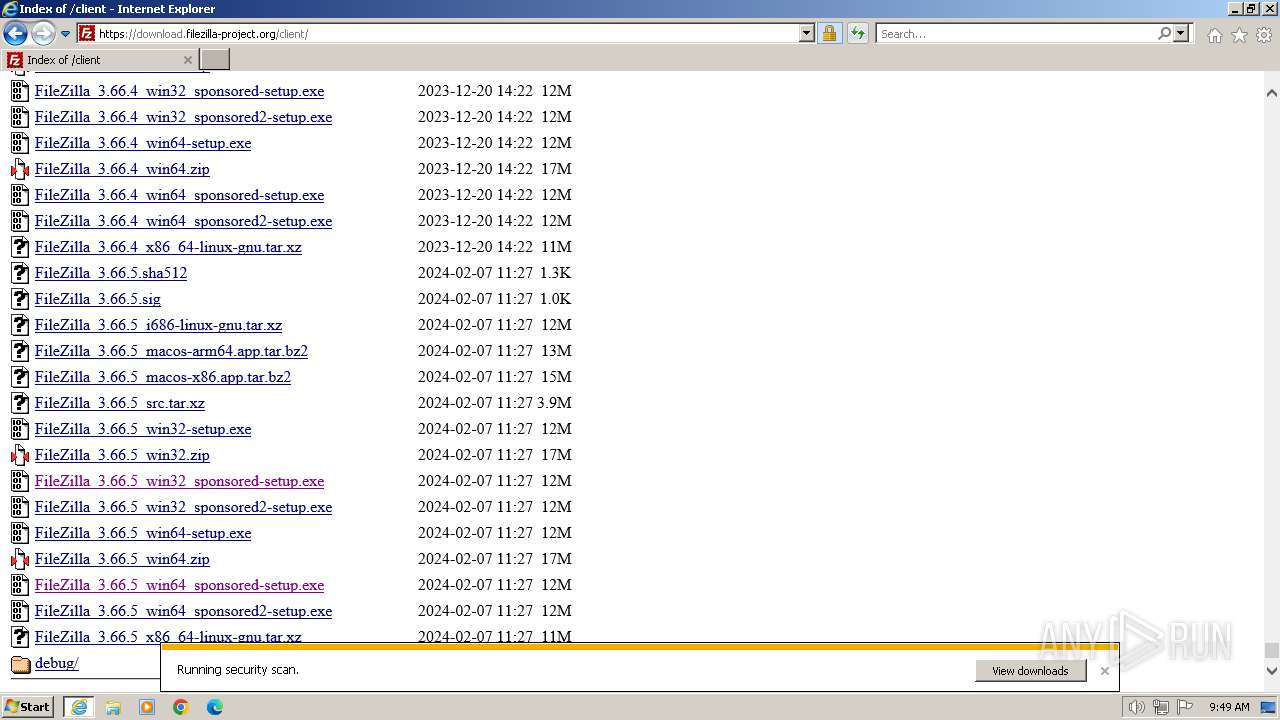
Task: Click the Home icon
Action: pyautogui.click(x=1214, y=35)
